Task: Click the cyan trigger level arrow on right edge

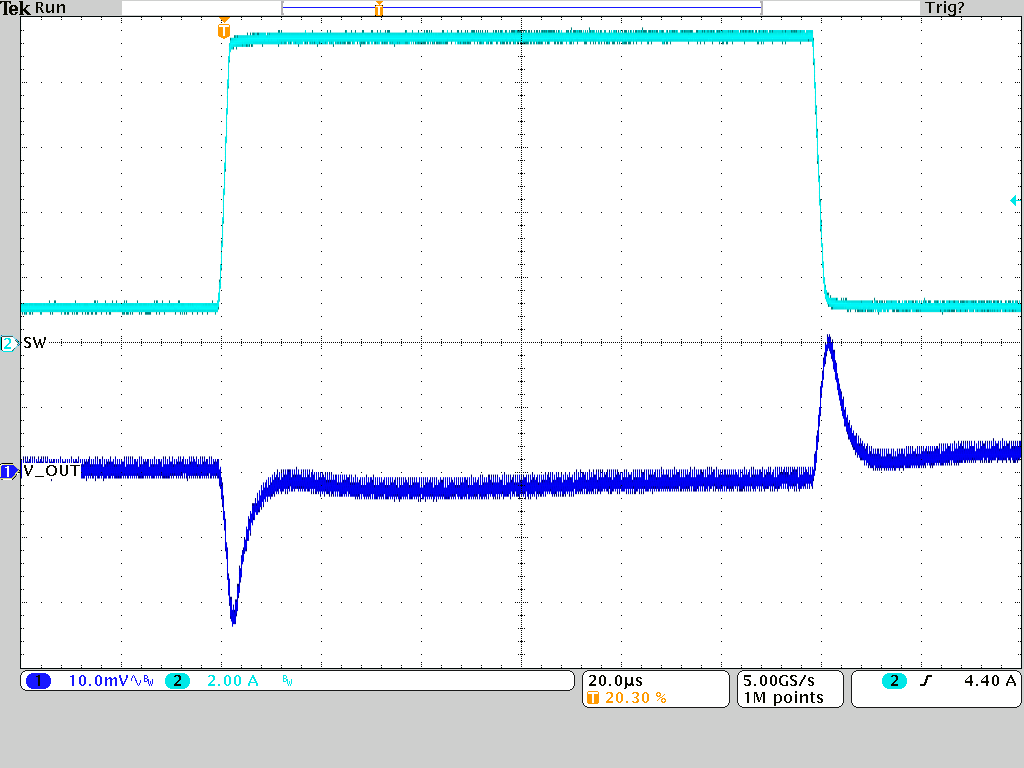Action: [1016, 202]
